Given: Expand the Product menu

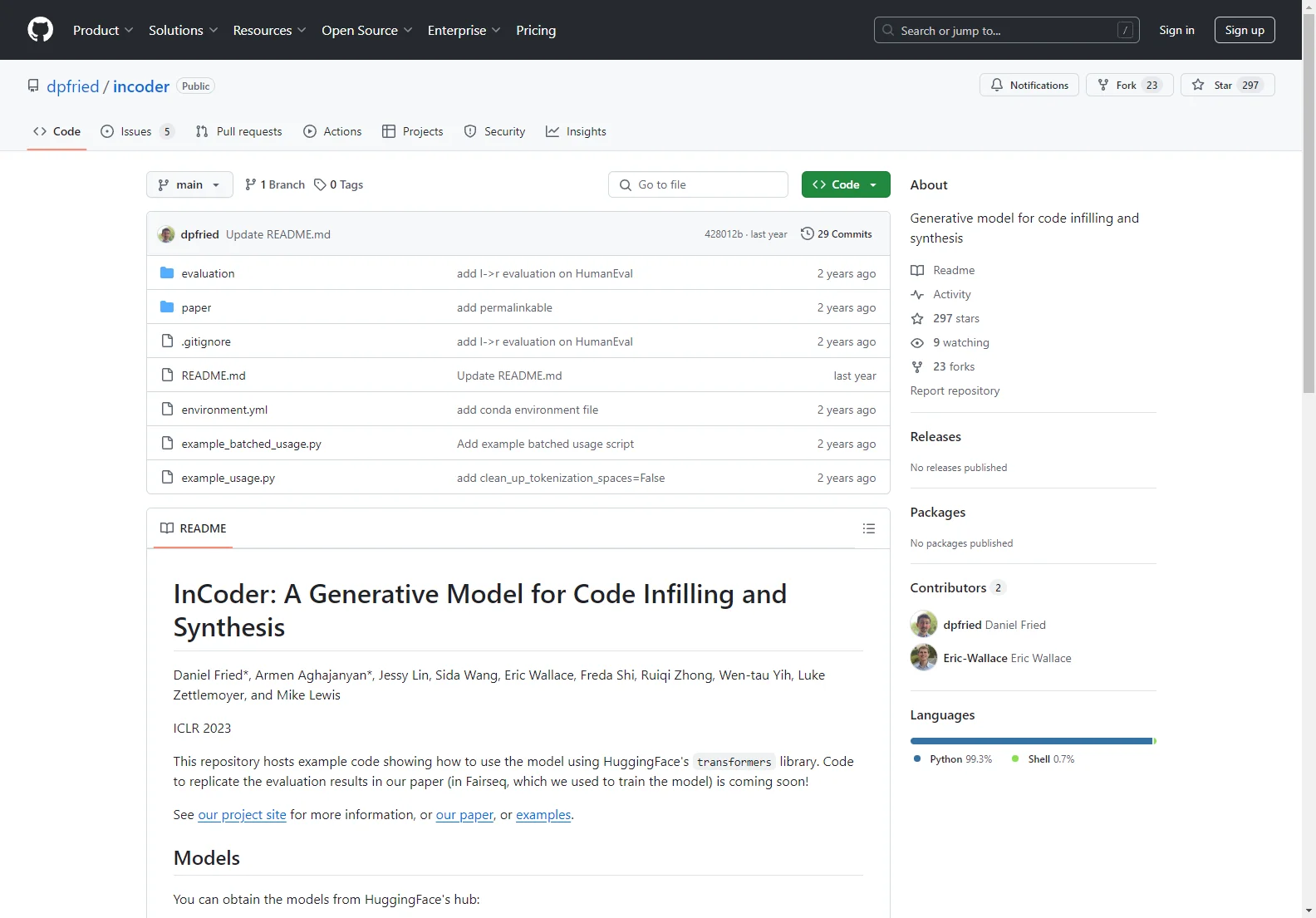Looking at the screenshot, I should [103, 30].
